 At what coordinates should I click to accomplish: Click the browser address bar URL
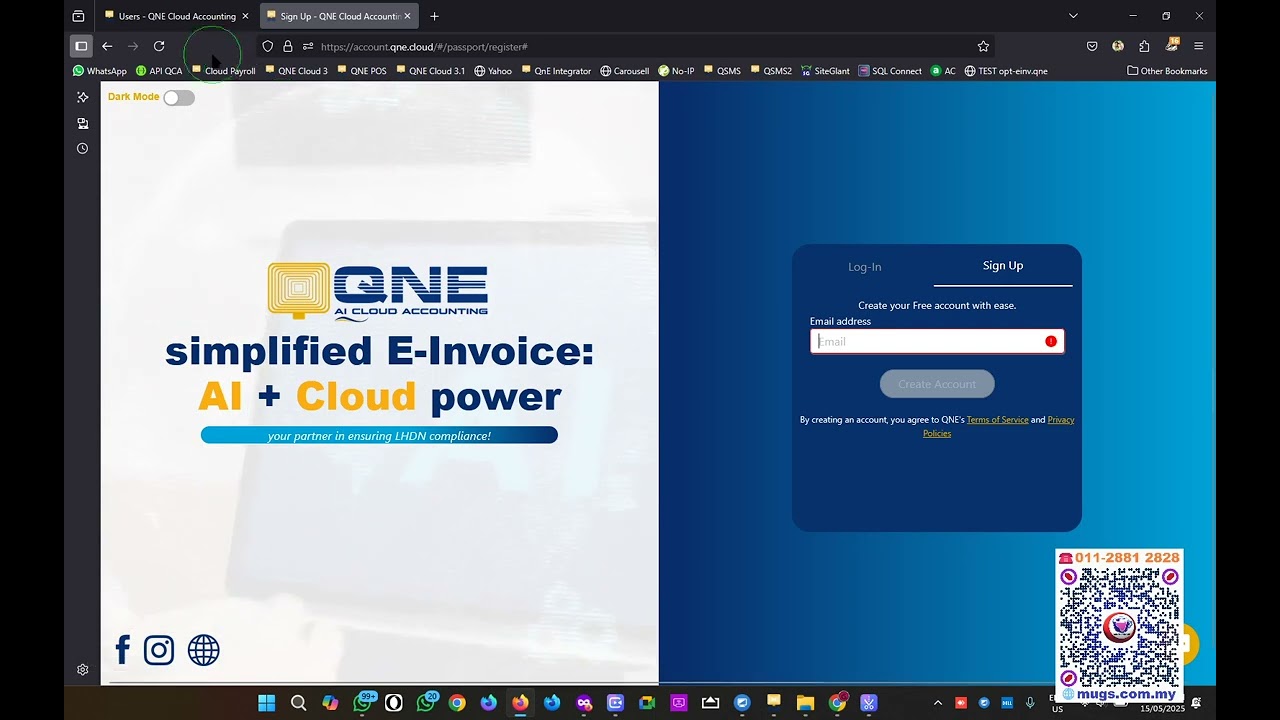424,46
